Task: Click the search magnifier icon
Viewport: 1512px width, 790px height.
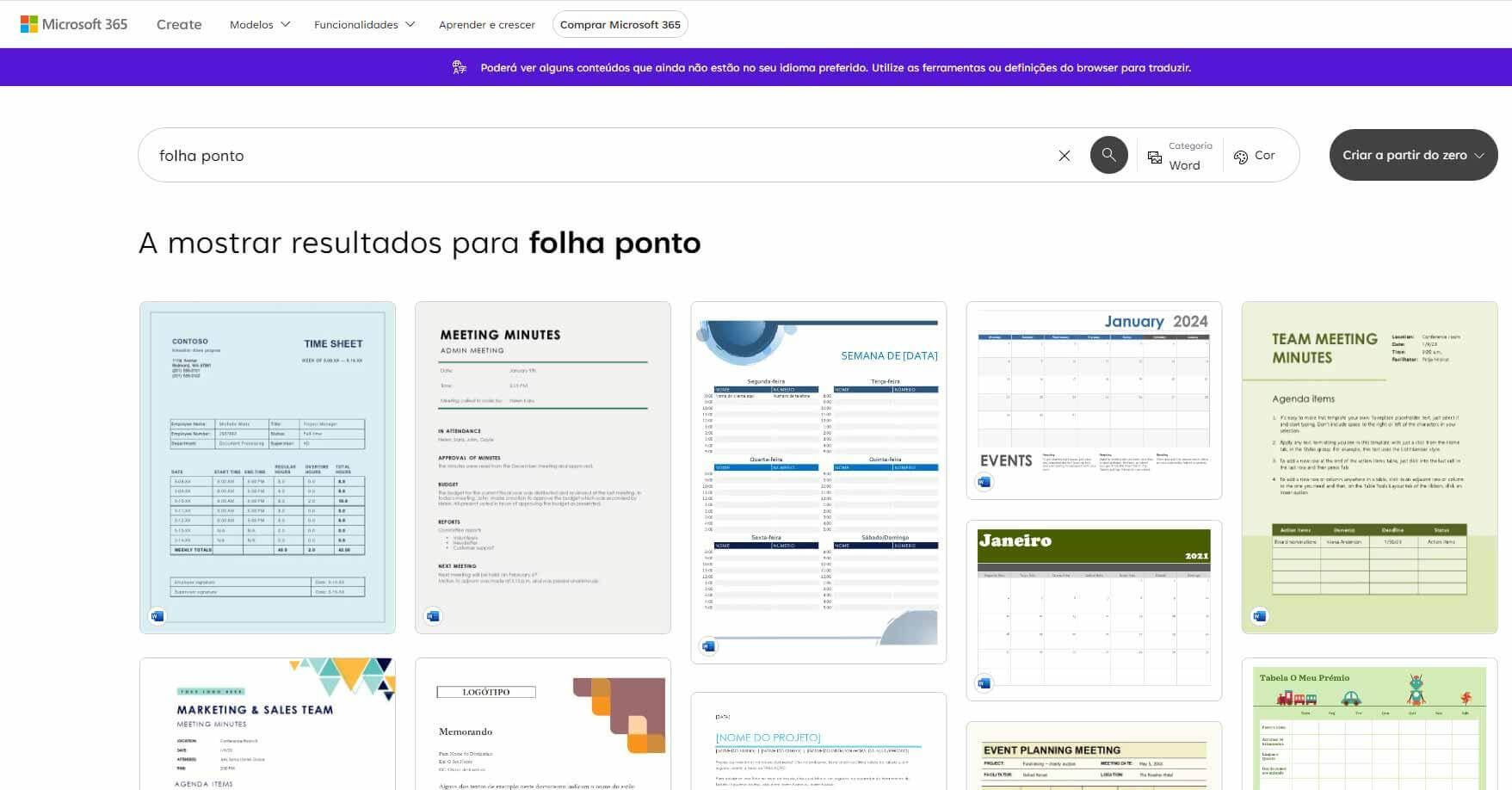Action: point(1109,155)
